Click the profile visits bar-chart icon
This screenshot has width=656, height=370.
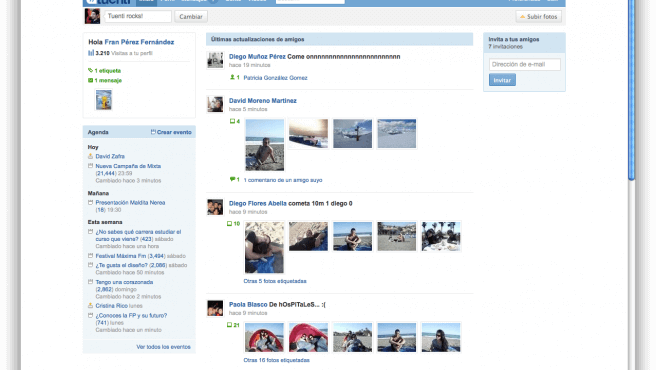tap(91, 53)
